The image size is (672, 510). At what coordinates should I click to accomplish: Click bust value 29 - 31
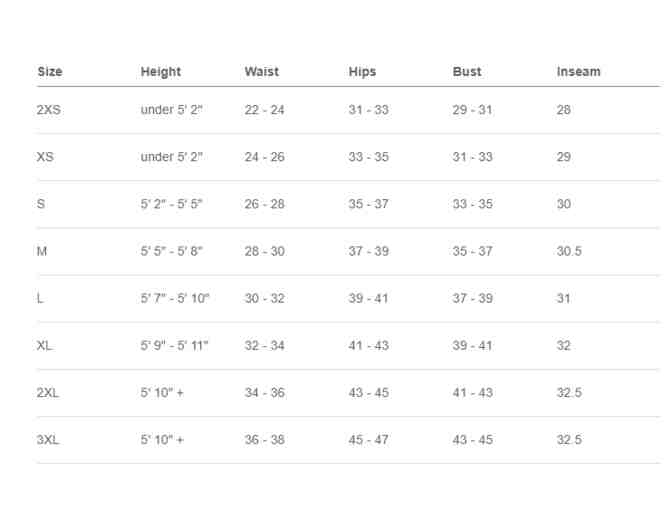pyautogui.click(x=473, y=110)
